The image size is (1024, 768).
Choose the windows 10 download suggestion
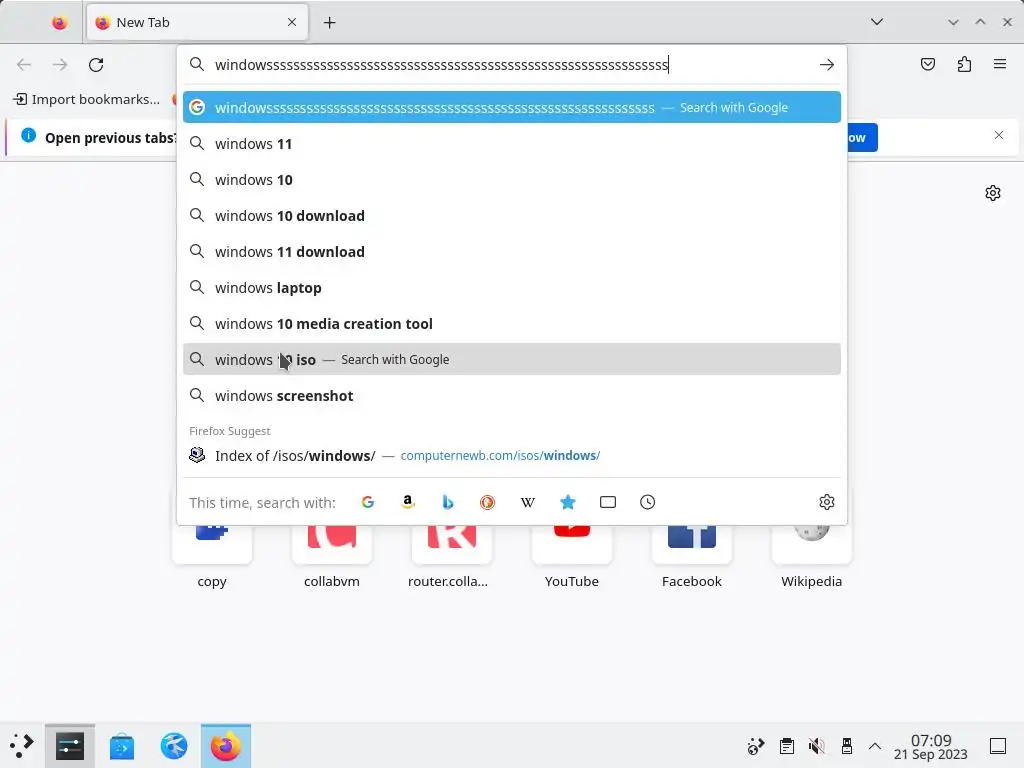511,216
